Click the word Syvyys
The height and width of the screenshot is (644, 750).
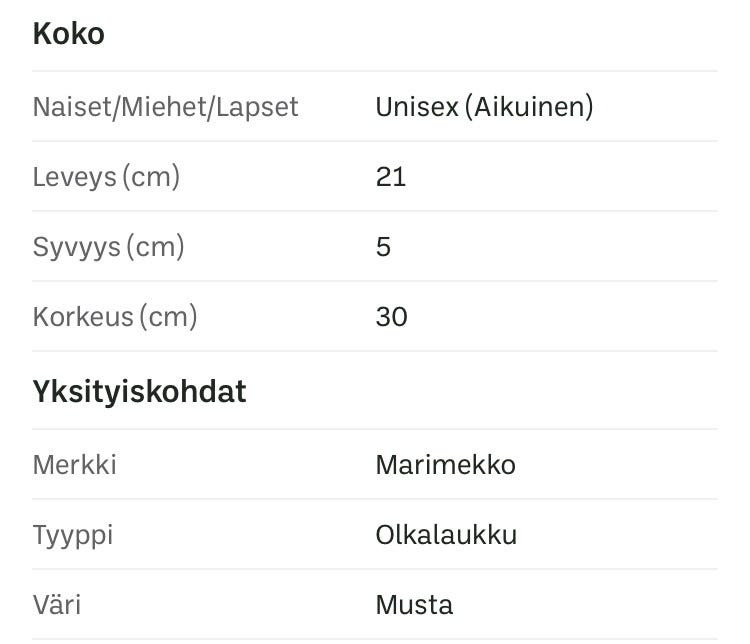tap(75, 247)
